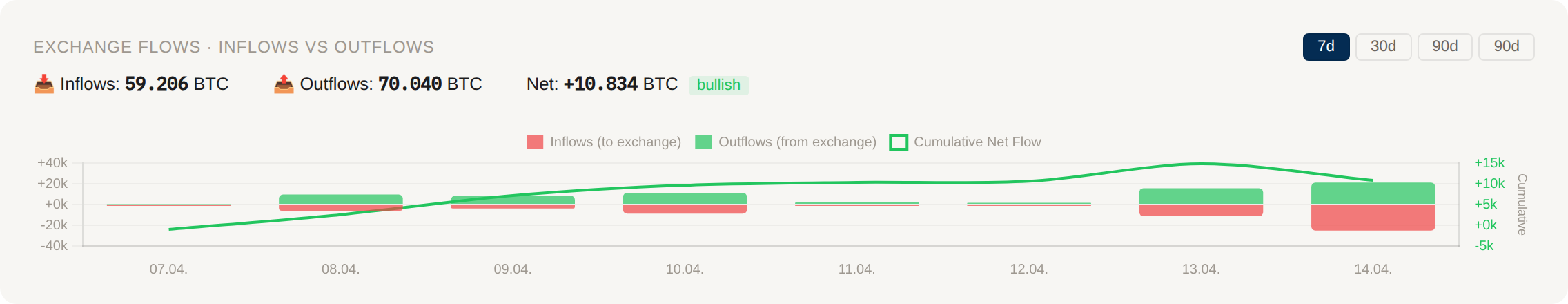Switch to the 30d time range
The width and height of the screenshot is (1568, 304).
[1383, 47]
